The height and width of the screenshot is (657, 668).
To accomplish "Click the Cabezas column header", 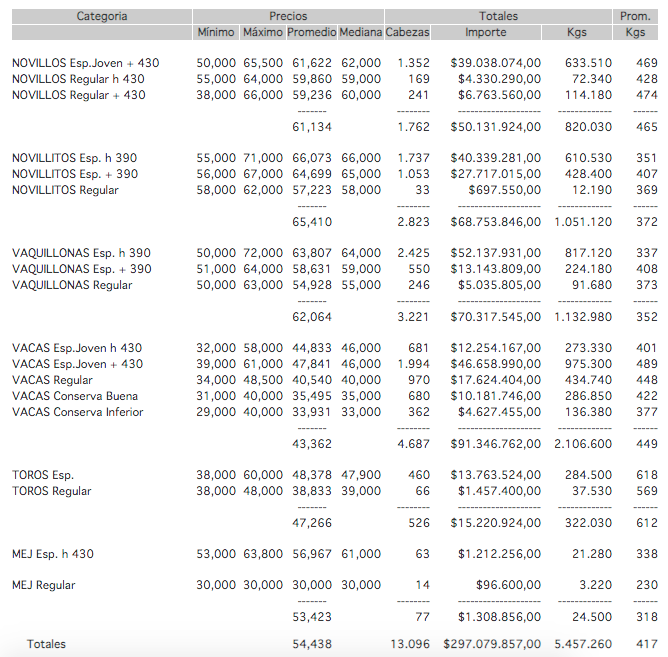I will [407, 33].
